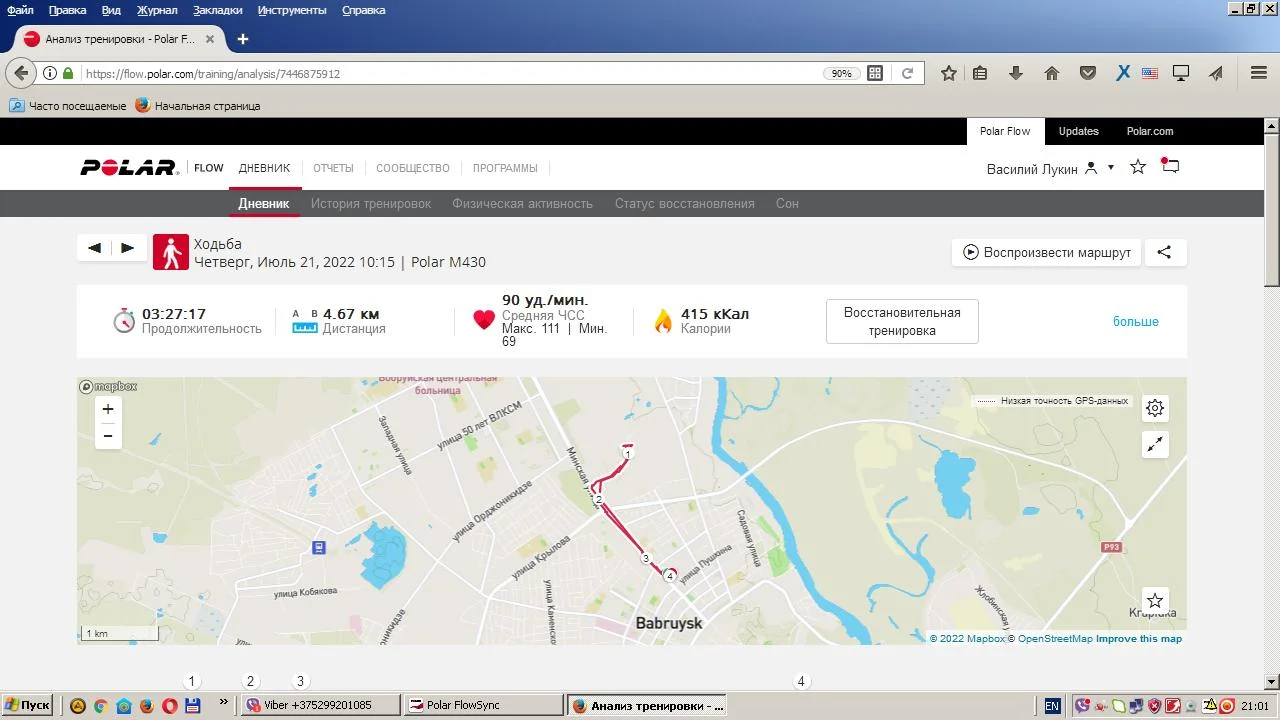Go to next training with right arrow
Image resolution: width=1280 pixels, height=720 pixels.
coord(128,248)
